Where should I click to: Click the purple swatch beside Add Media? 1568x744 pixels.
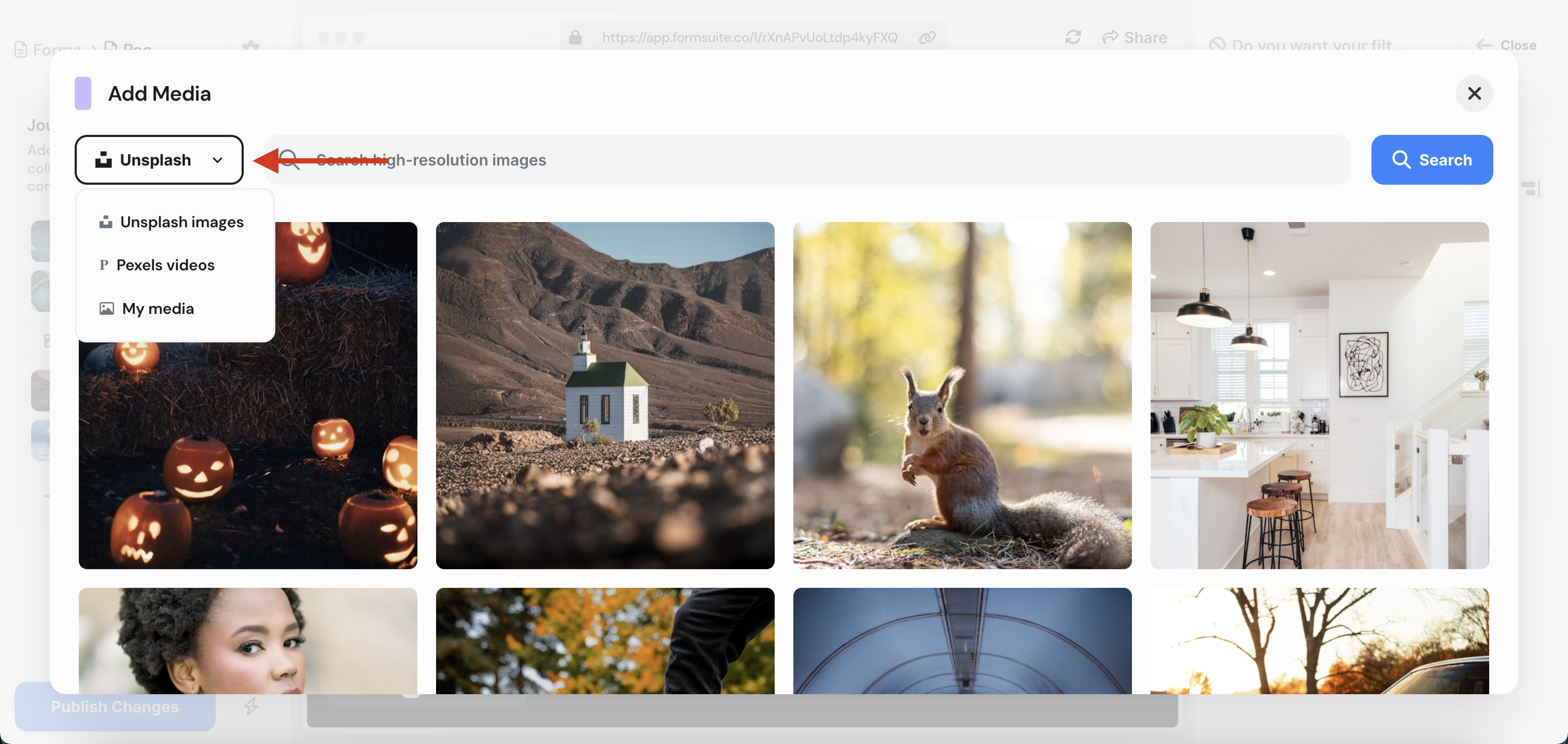(83, 93)
